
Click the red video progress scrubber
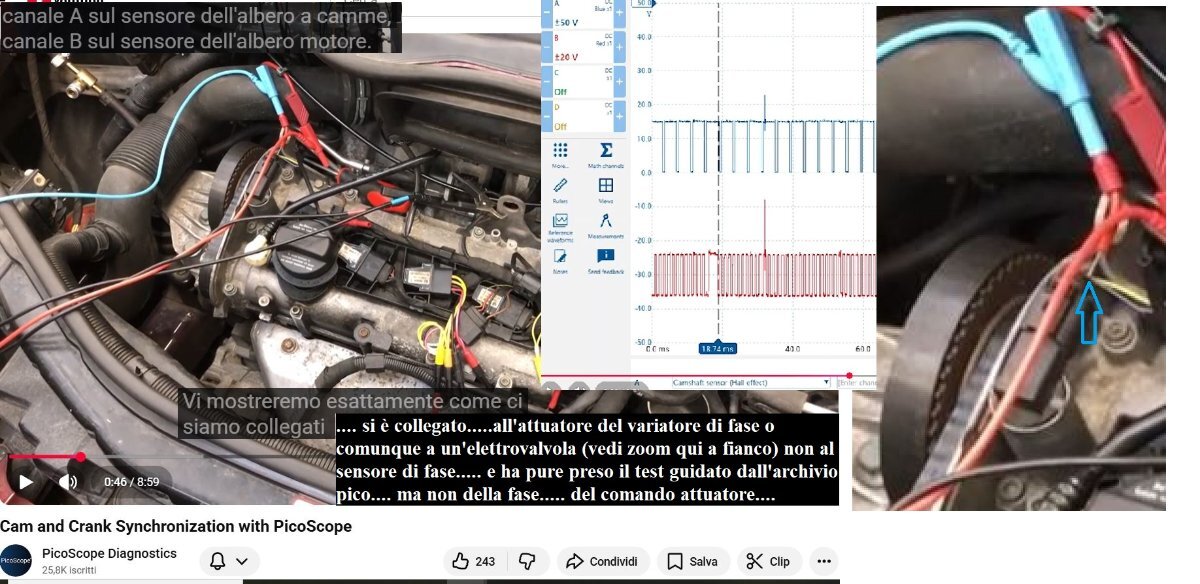pos(80,457)
